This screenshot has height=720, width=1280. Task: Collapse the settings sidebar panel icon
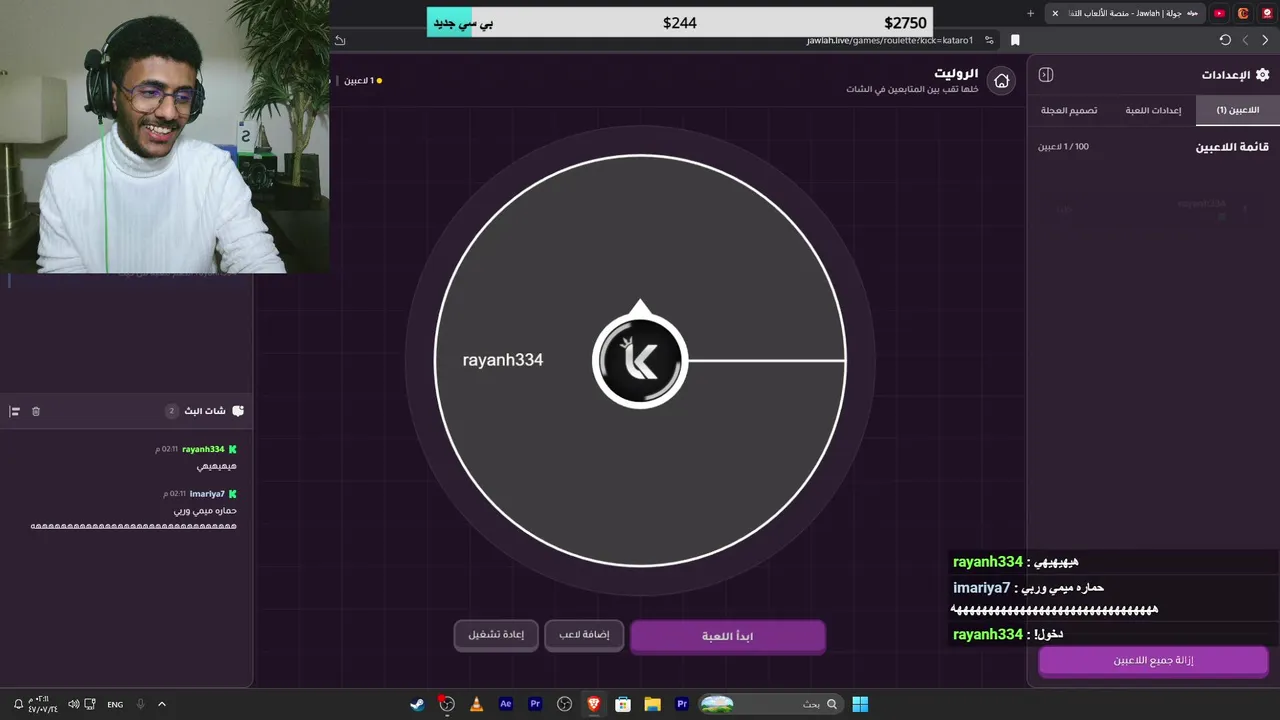pos(1046,75)
